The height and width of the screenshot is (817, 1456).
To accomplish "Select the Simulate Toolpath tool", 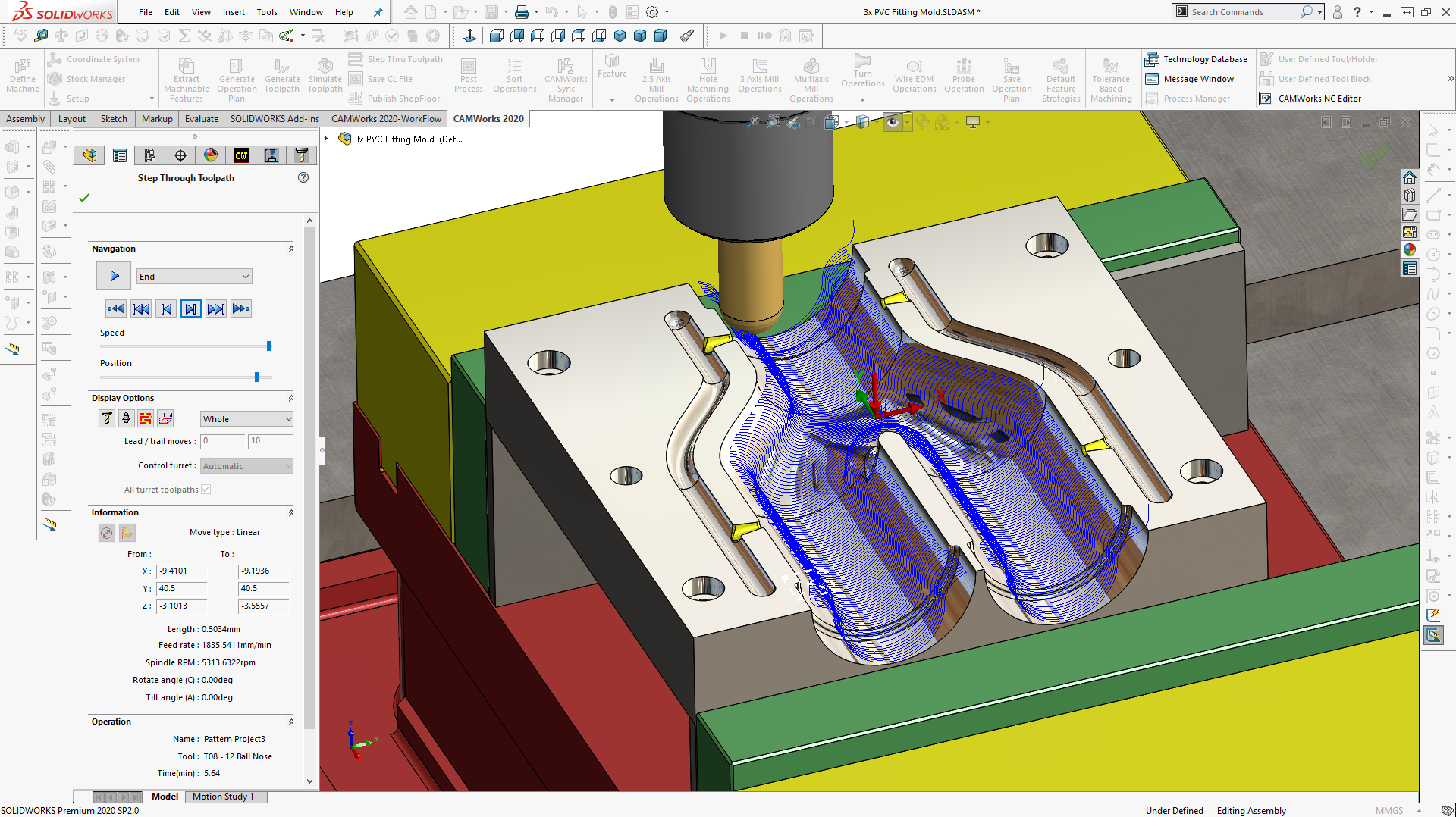I will (x=325, y=76).
